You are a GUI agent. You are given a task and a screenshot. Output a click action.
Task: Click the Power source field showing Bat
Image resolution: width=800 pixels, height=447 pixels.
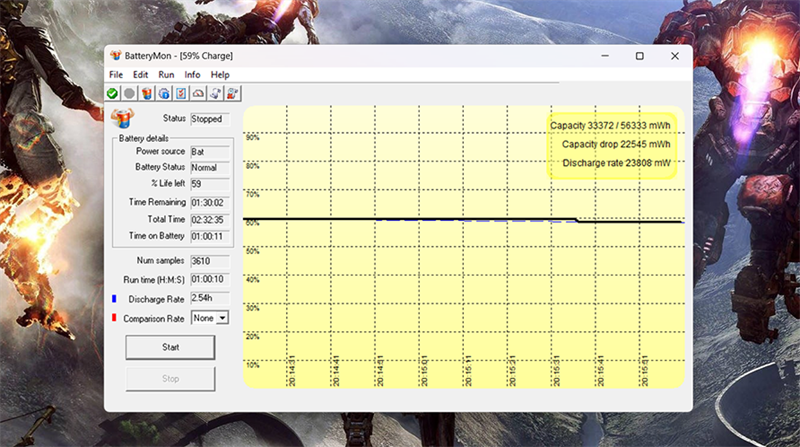pyautogui.click(x=210, y=152)
